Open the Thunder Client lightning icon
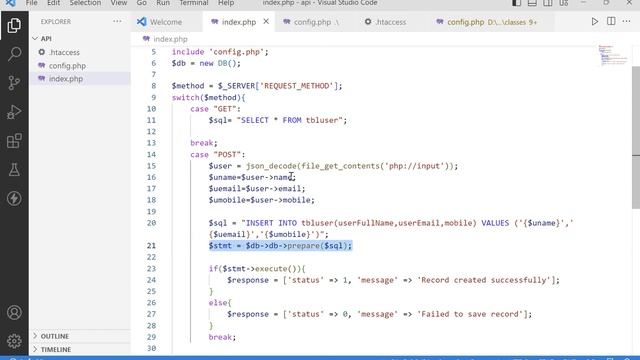The width and height of the screenshot is (640, 360). pos(14,199)
